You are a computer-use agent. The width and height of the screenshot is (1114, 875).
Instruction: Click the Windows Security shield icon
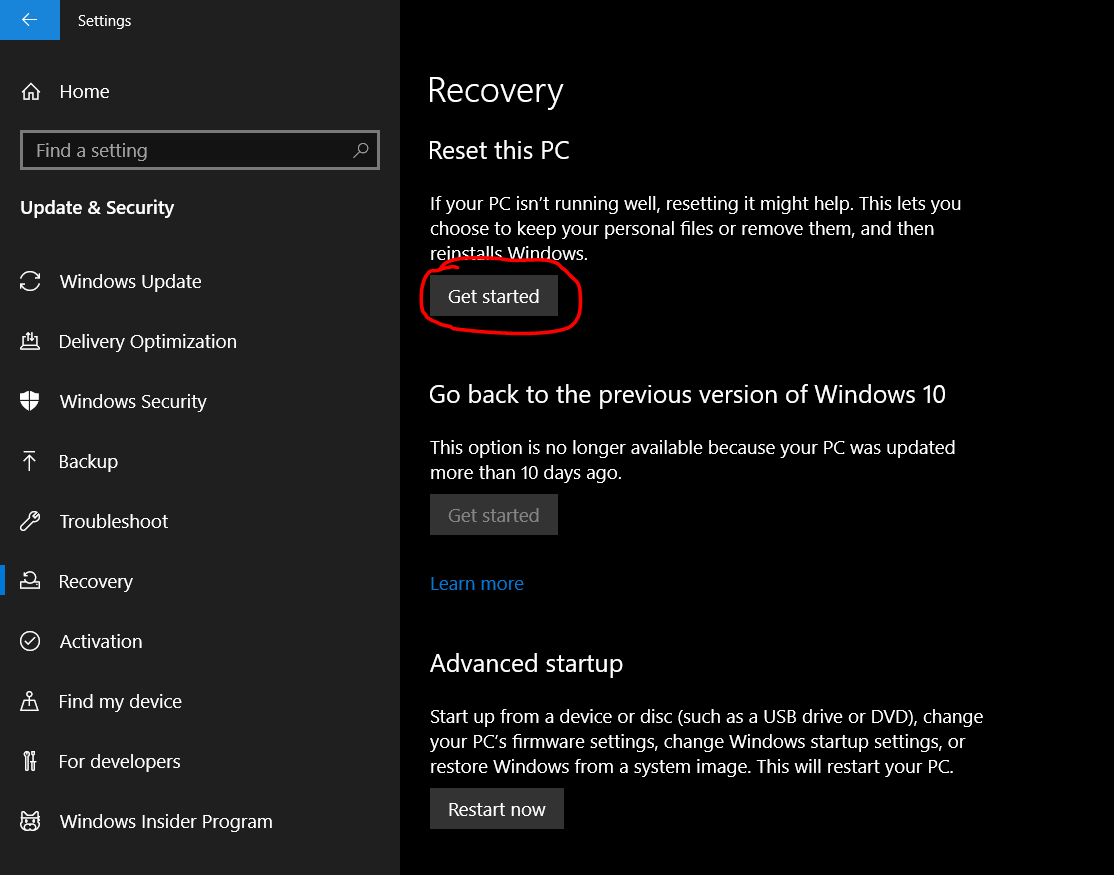[30, 402]
